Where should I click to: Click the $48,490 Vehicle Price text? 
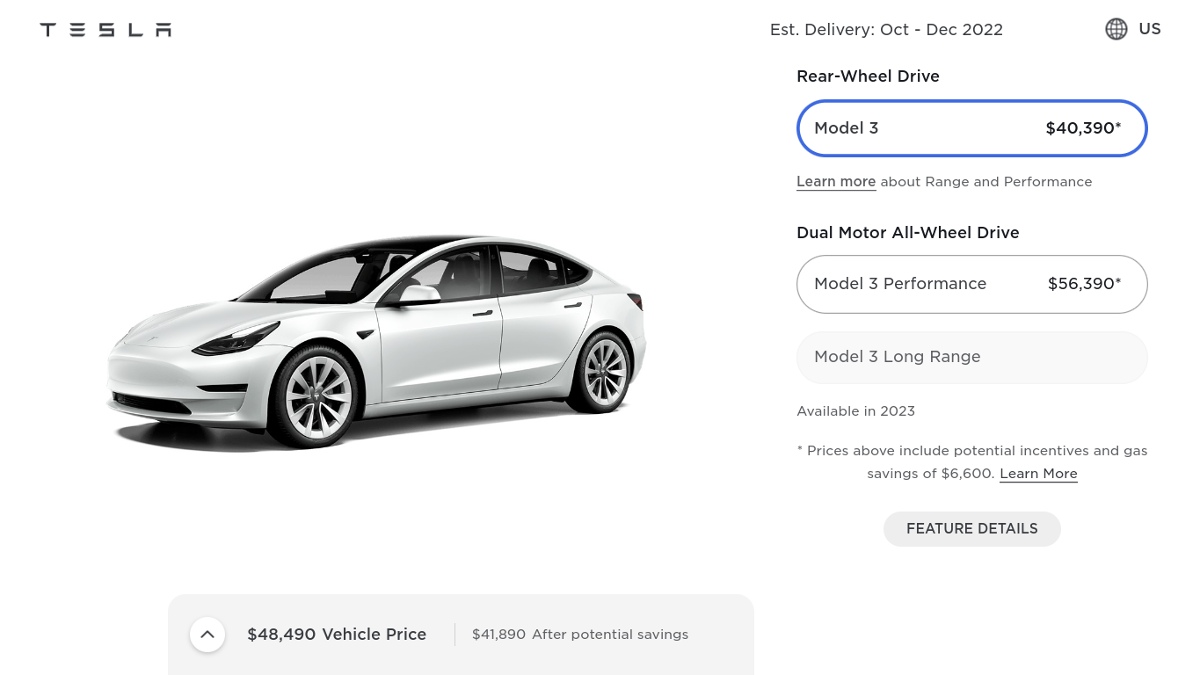point(336,634)
